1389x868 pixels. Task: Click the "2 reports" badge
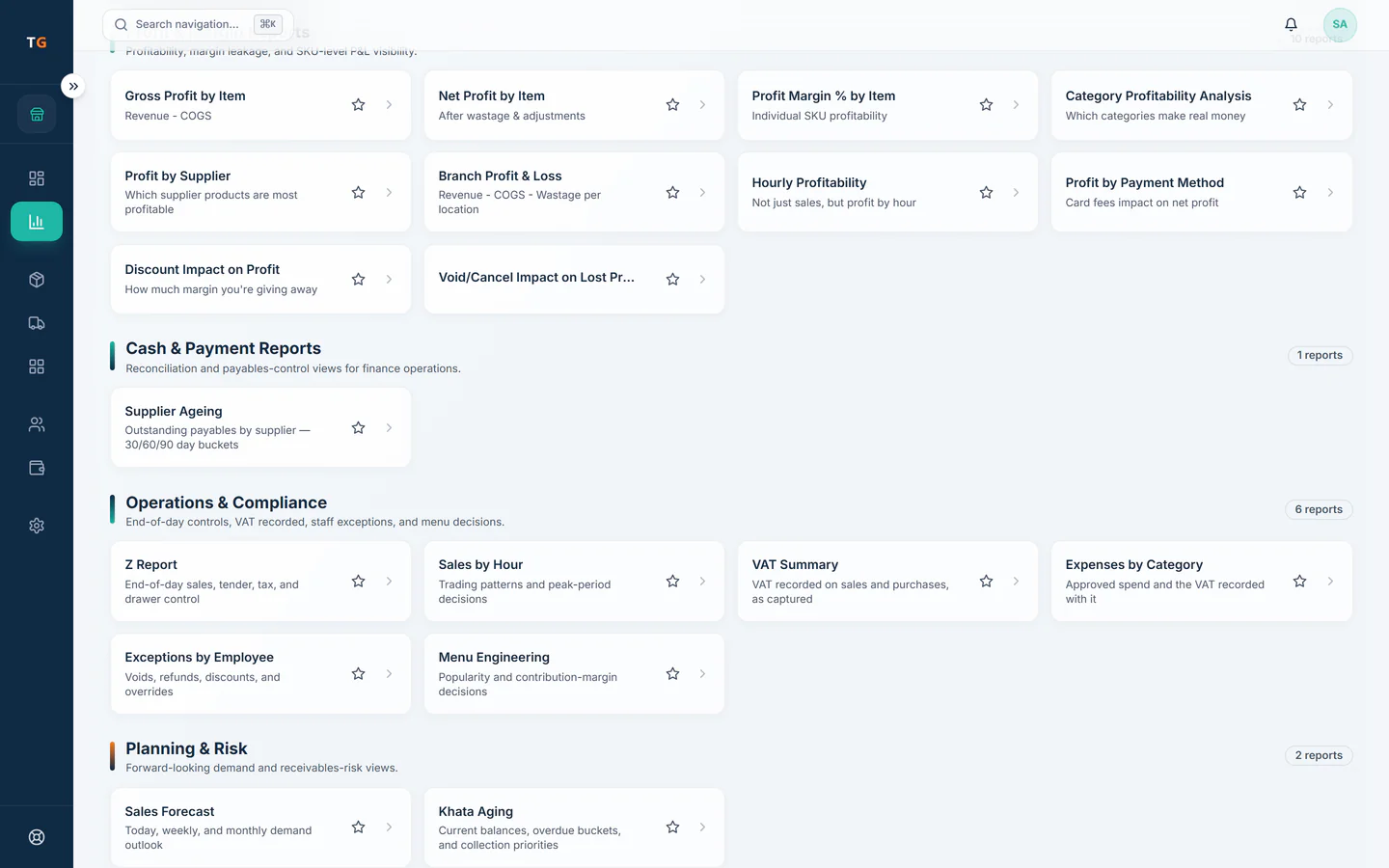point(1319,755)
